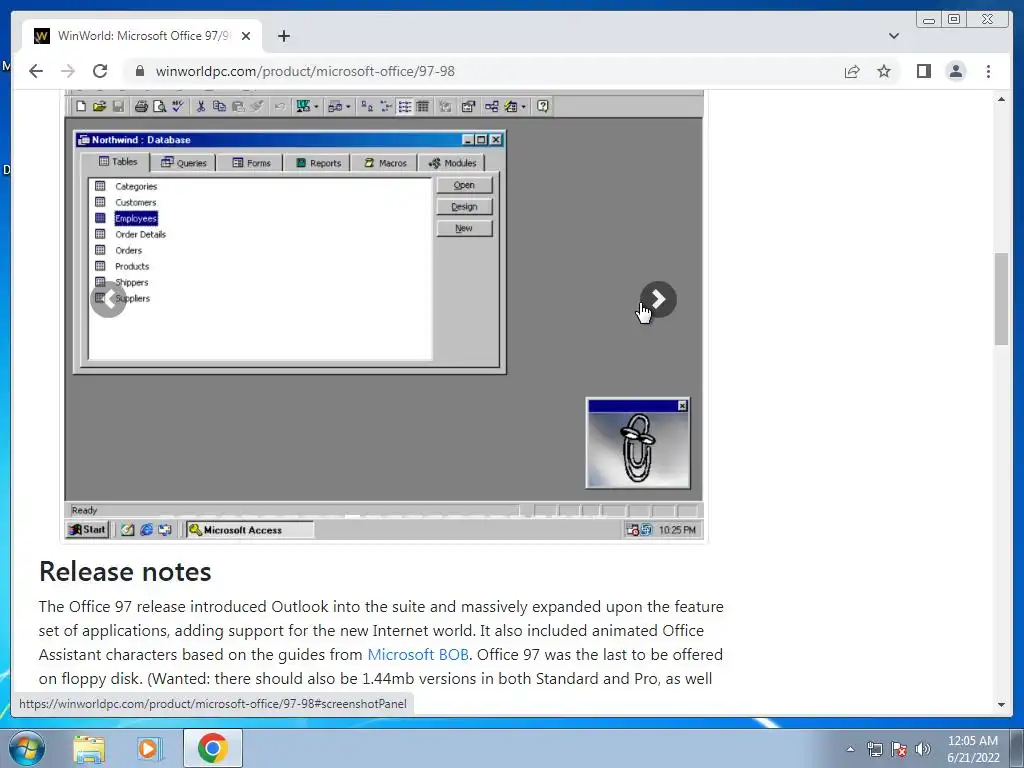Reload the page with the refresh icon
The width and height of the screenshot is (1024, 768).
(100, 71)
